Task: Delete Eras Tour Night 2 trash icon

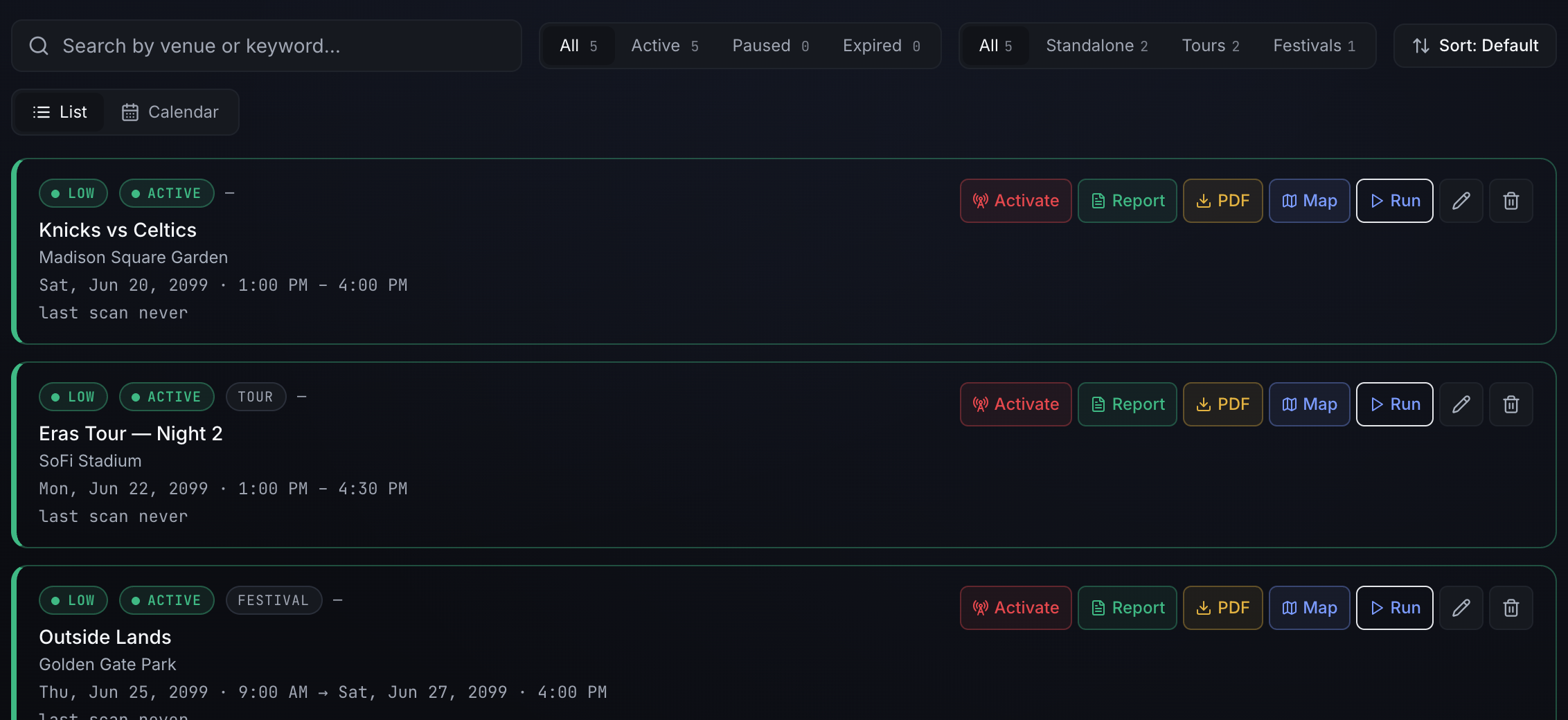Action: click(1511, 404)
